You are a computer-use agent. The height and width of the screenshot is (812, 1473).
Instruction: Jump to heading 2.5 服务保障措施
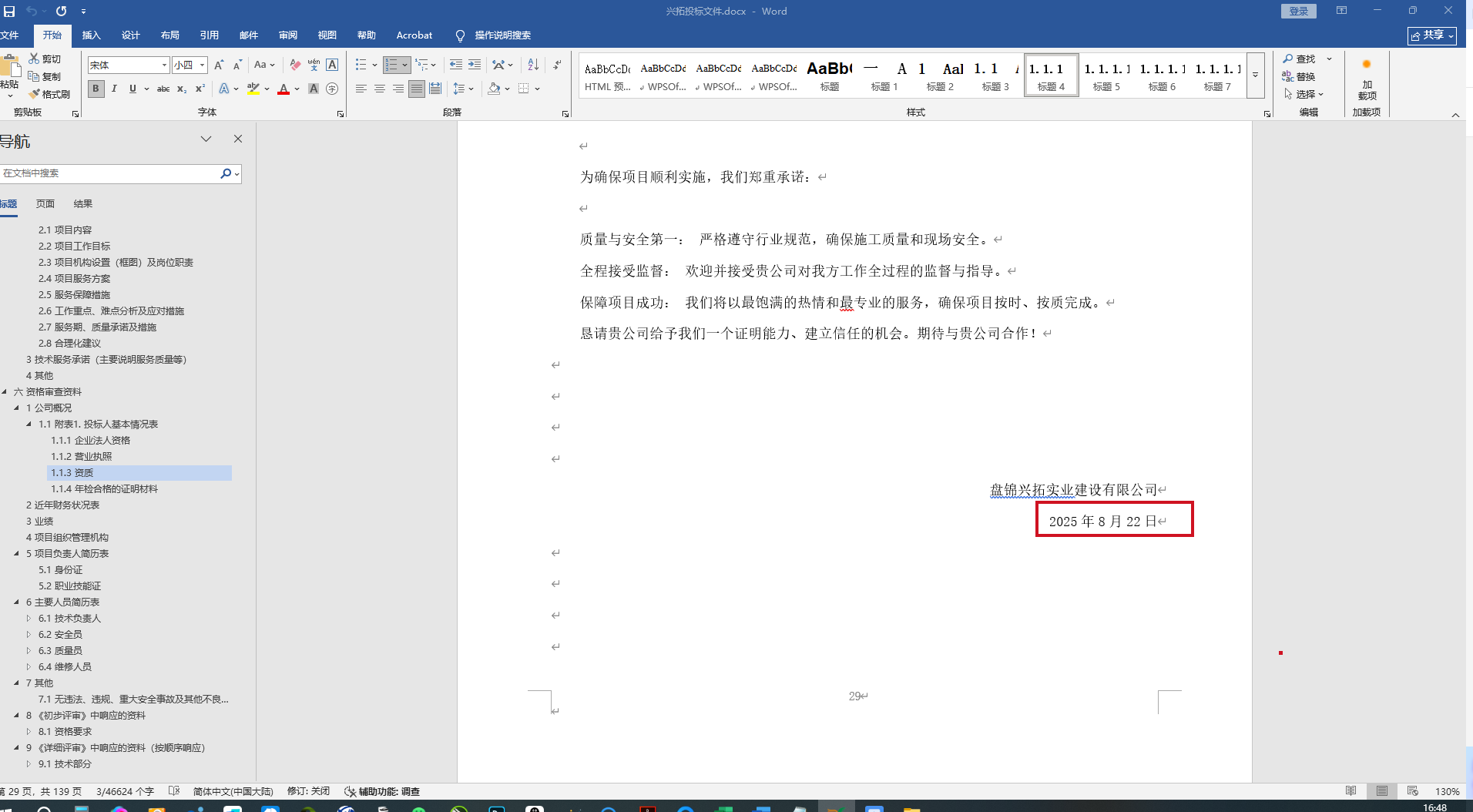pyautogui.click(x=75, y=294)
